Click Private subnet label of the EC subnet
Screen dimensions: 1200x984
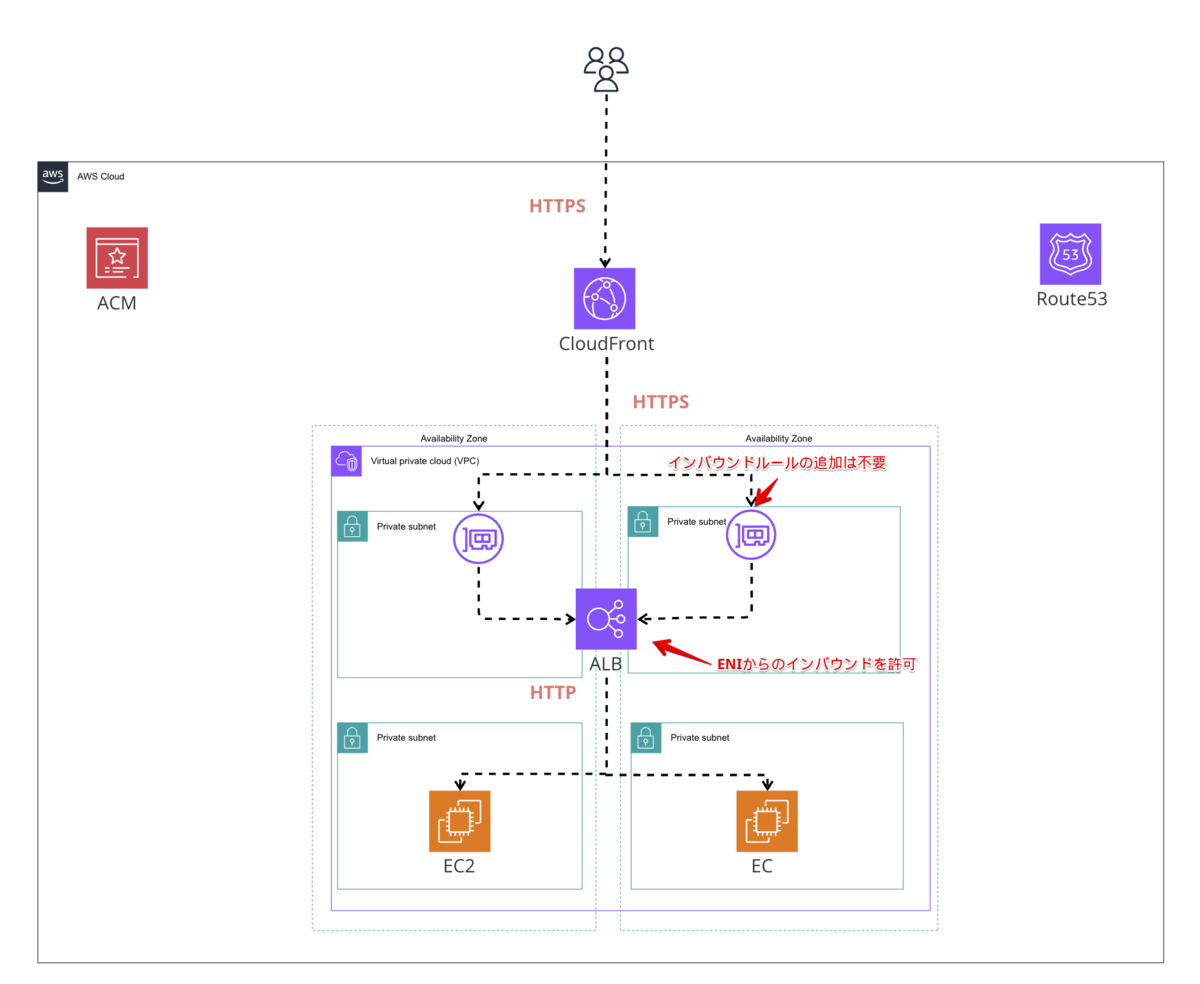pyautogui.click(x=700, y=738)
